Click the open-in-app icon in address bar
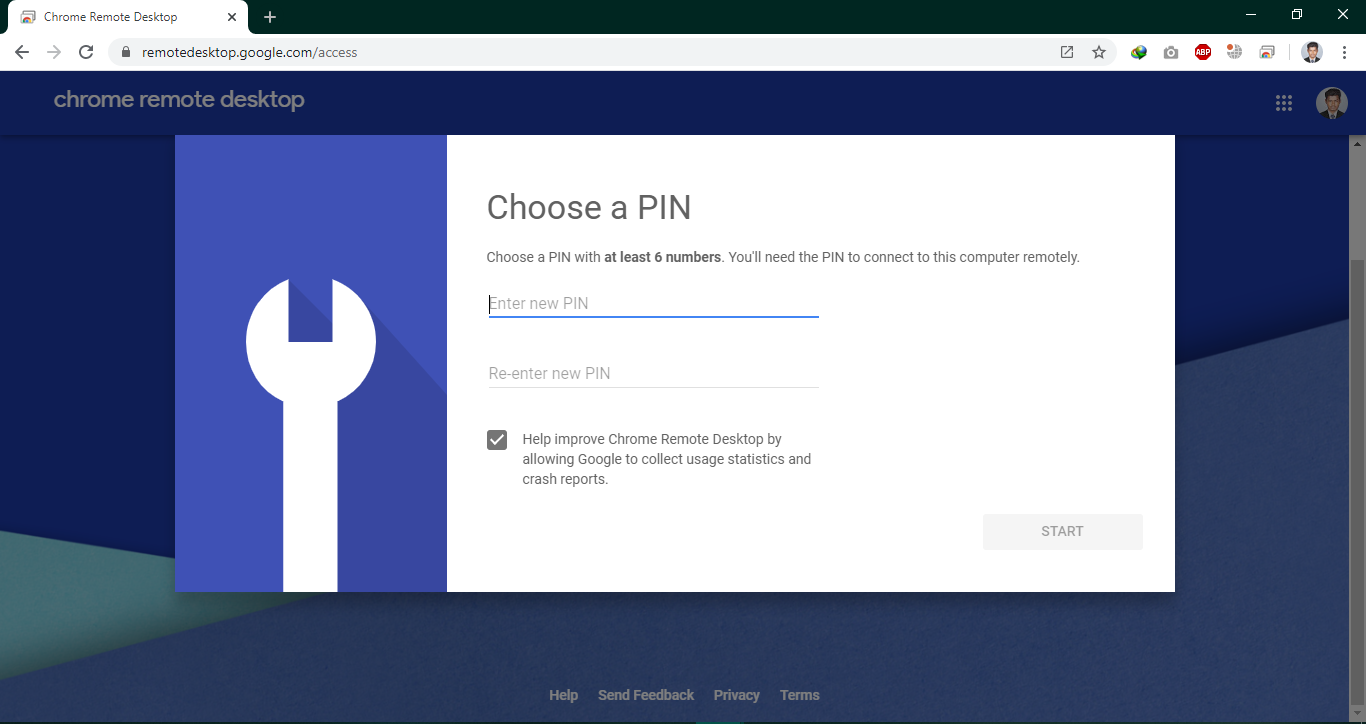1366x724 pixels. point(1067,52)
